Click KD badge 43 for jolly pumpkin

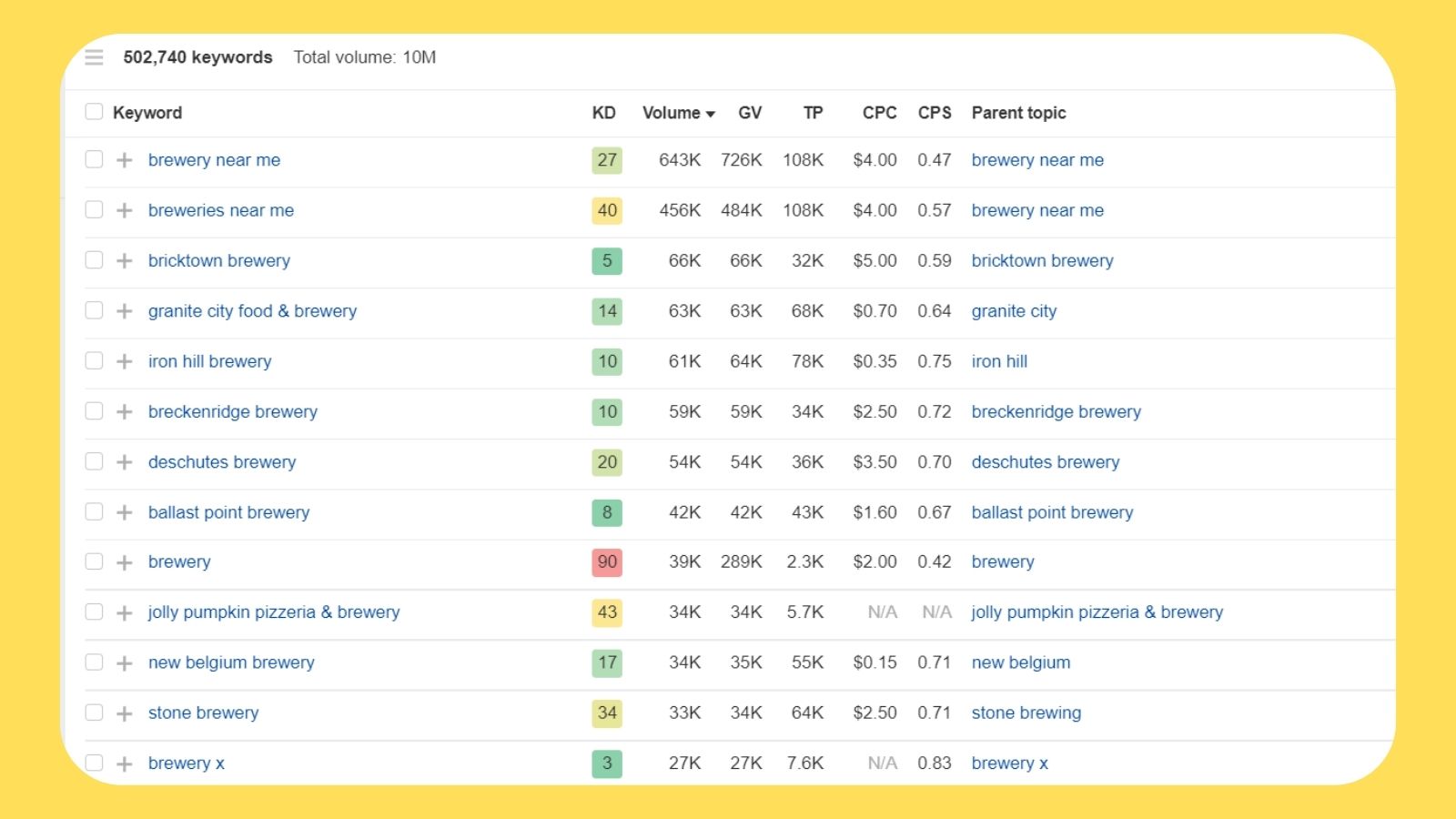coord(607,612)
